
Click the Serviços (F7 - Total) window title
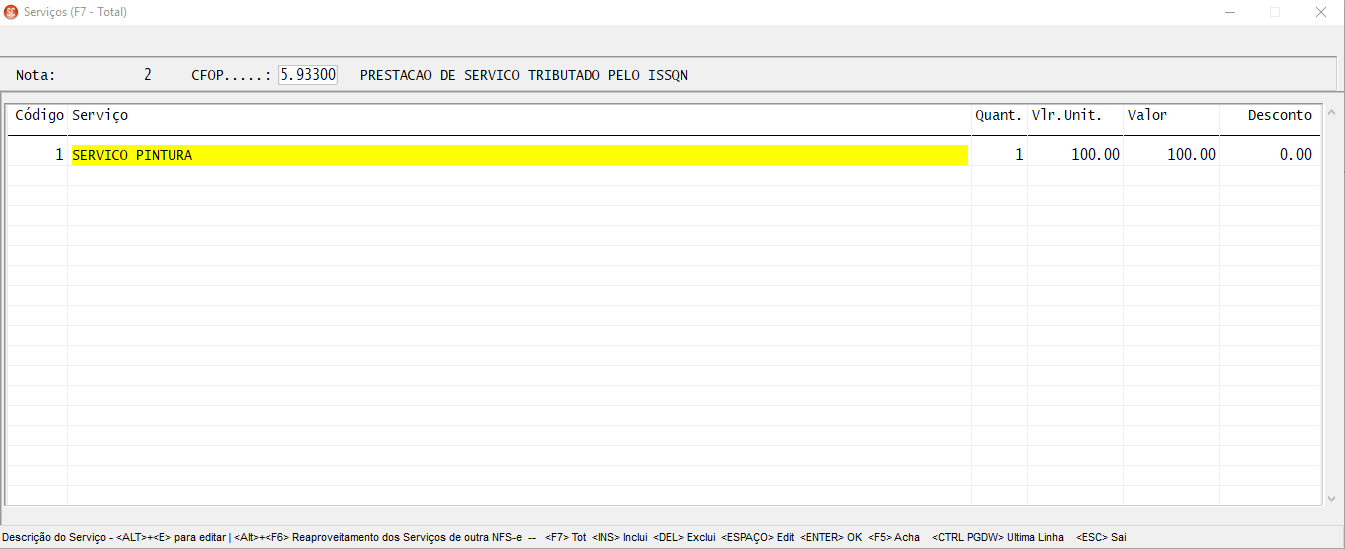coord(75,12)
